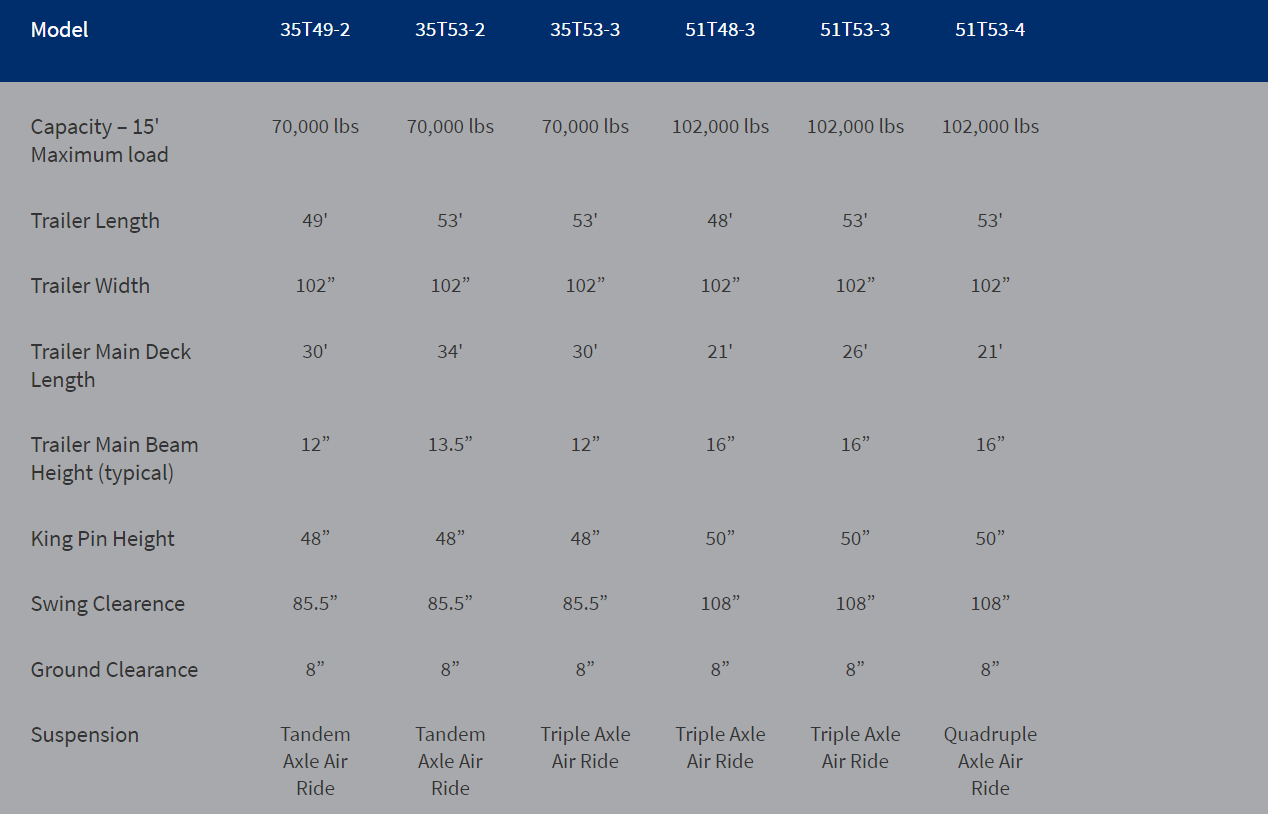The height and width of the screenshot is (814, 1268).
Task: Select the 13.5” main beam height value
Action: (x=450, y=445)
